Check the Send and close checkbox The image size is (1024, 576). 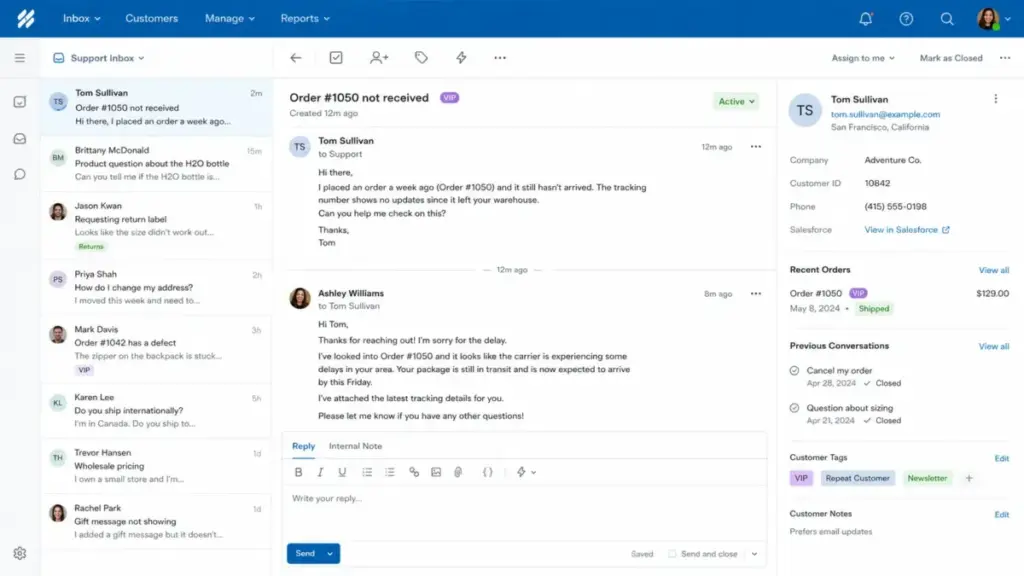pos(672,554)
